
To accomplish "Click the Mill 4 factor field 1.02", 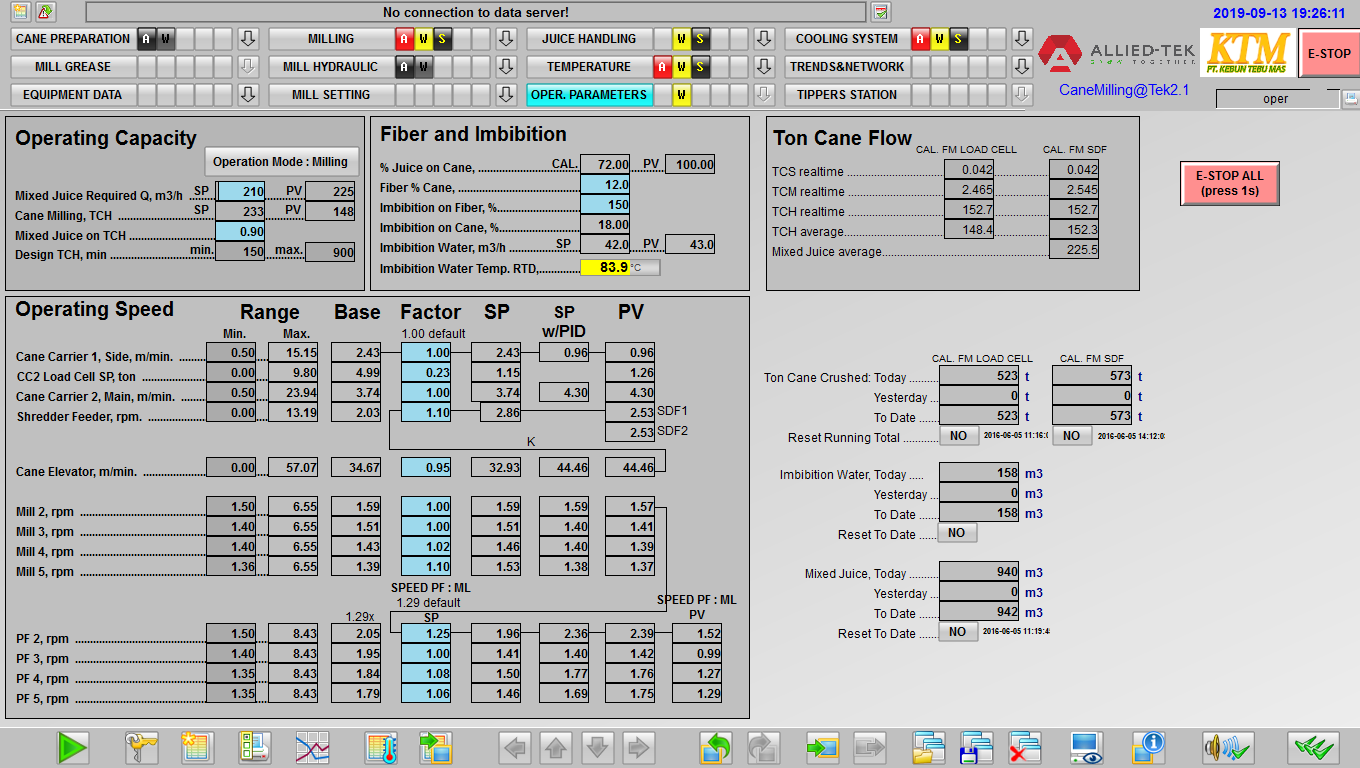I will point(426,547).
